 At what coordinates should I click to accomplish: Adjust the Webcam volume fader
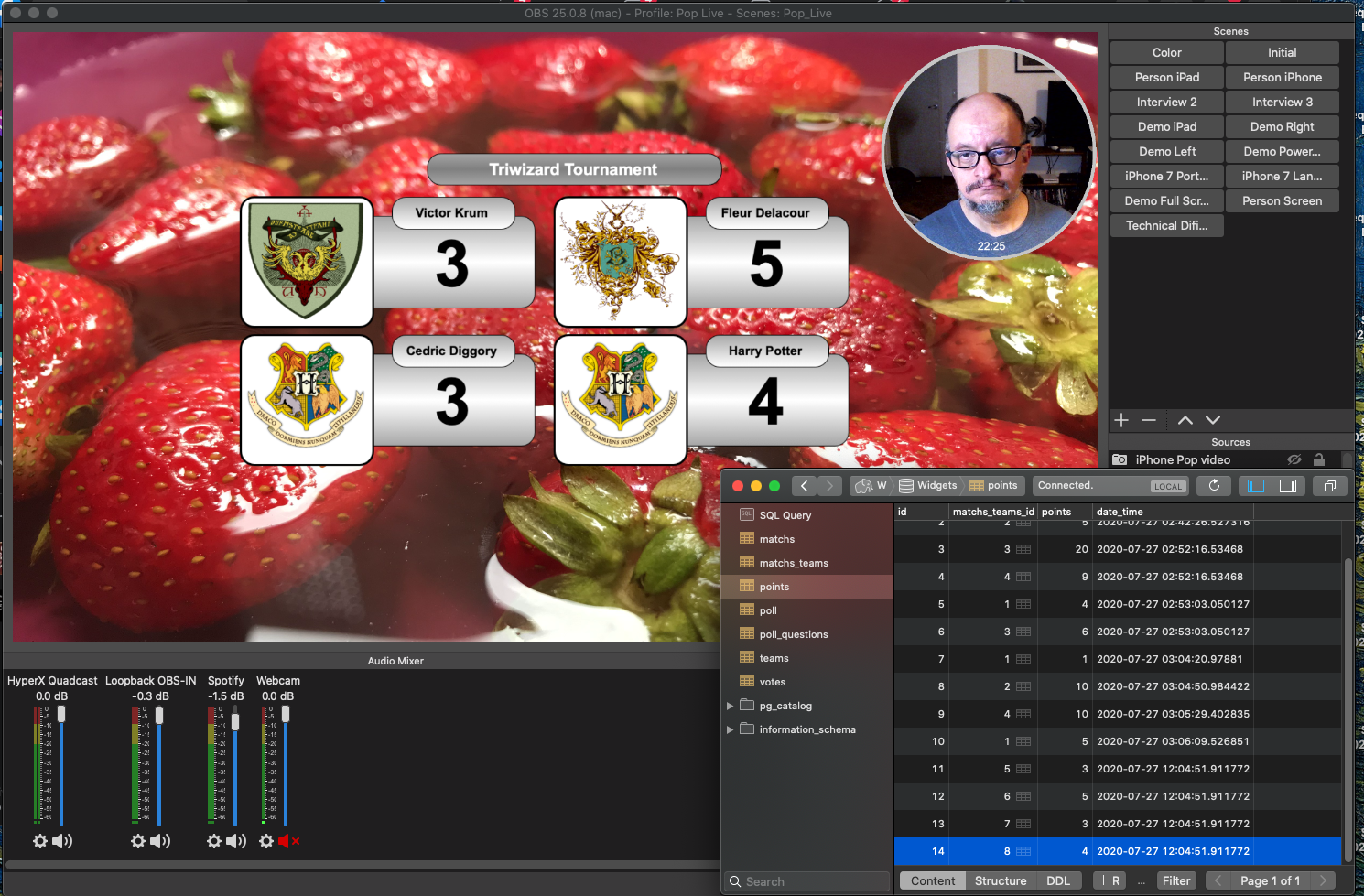tap(286, 715)
